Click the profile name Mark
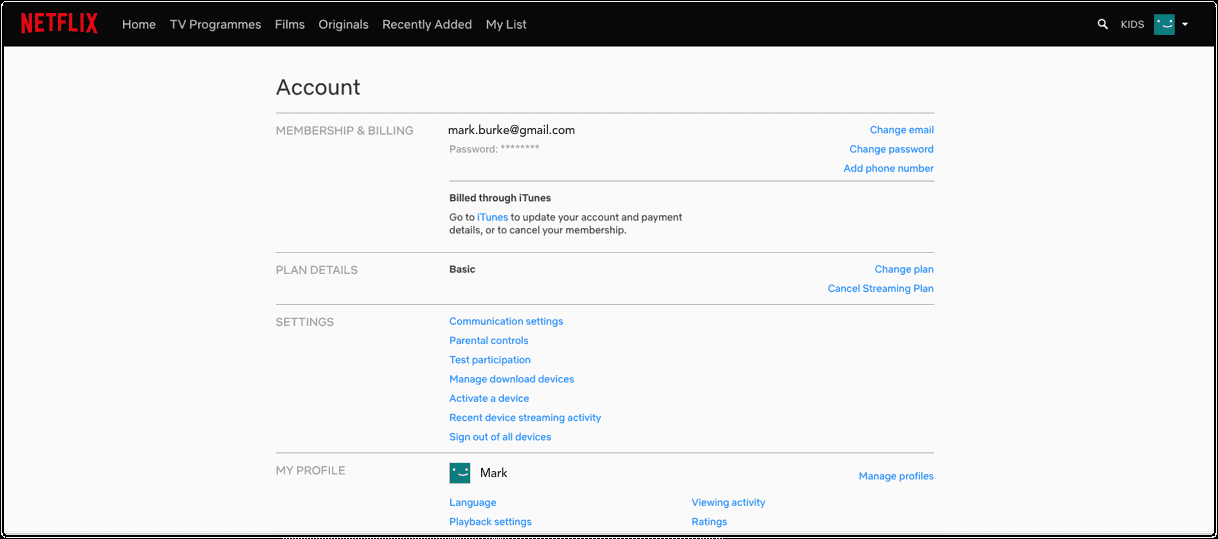This screenshot has height=539, width=1218. [494, 473]
